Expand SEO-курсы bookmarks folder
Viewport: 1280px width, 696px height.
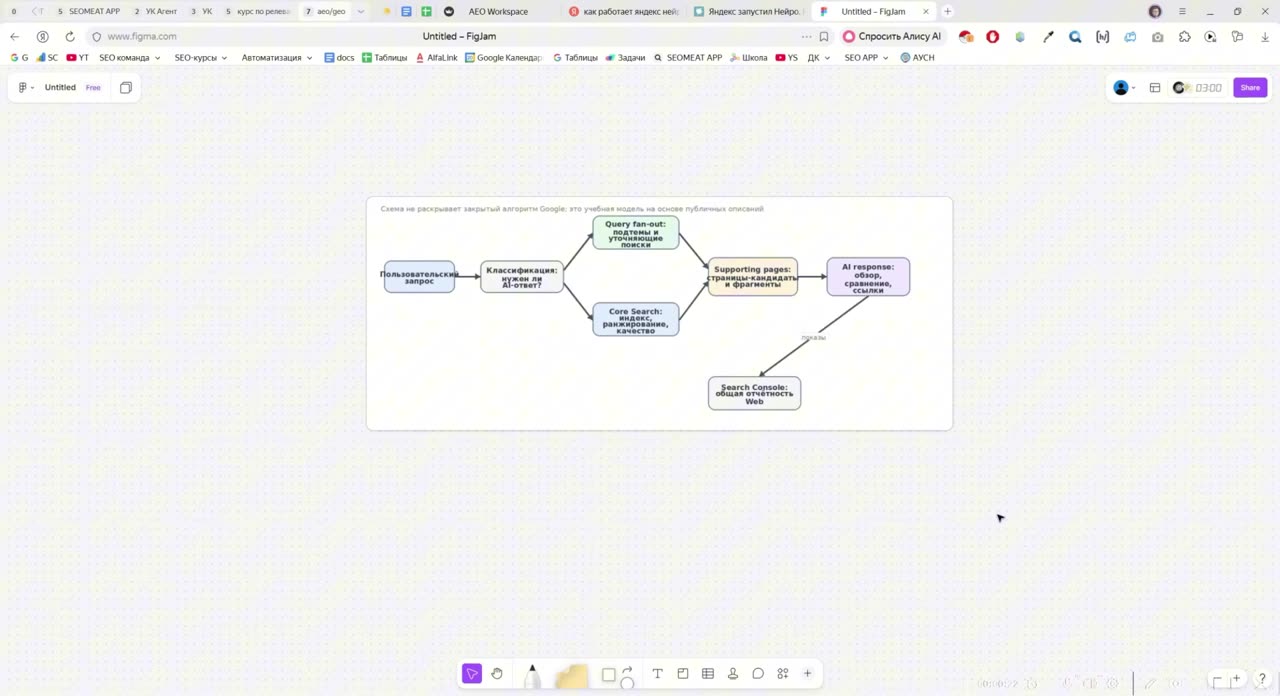pos(200,58)
